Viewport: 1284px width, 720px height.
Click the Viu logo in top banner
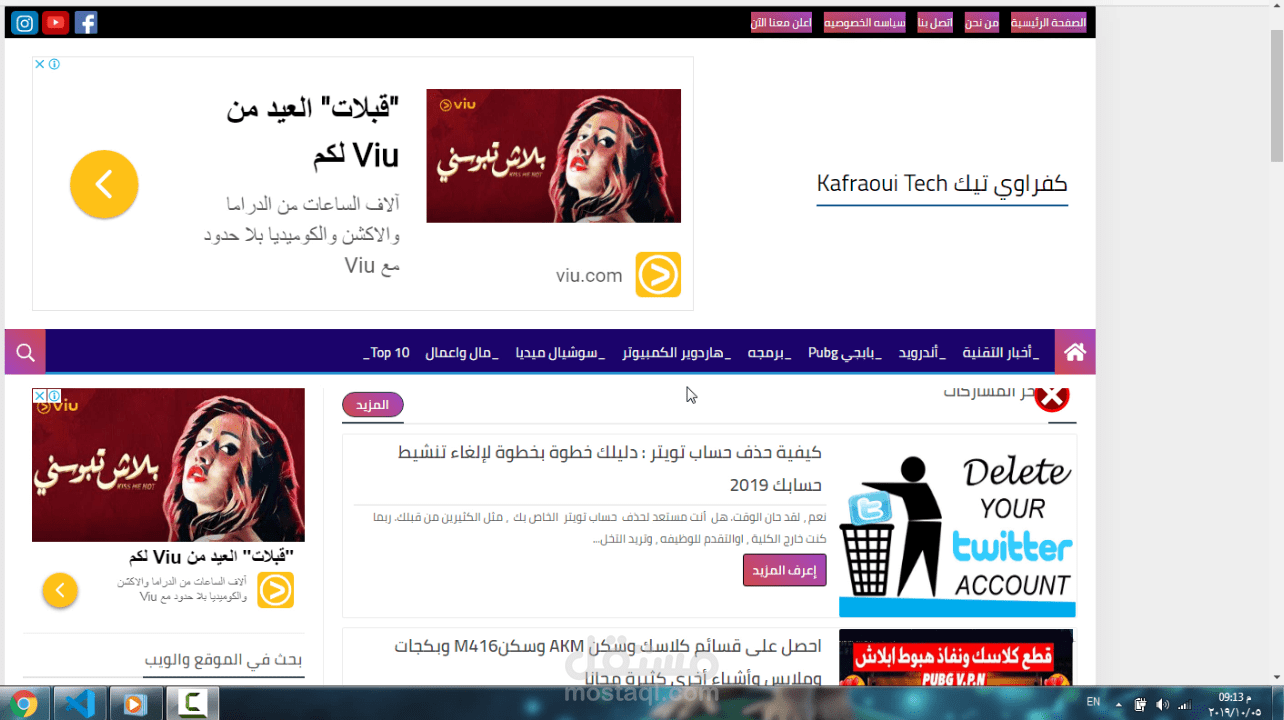coord(658,275)
